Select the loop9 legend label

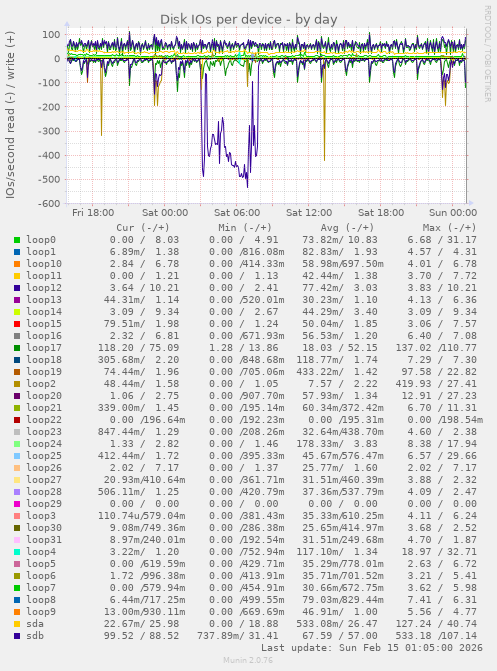tap(41, 612)
